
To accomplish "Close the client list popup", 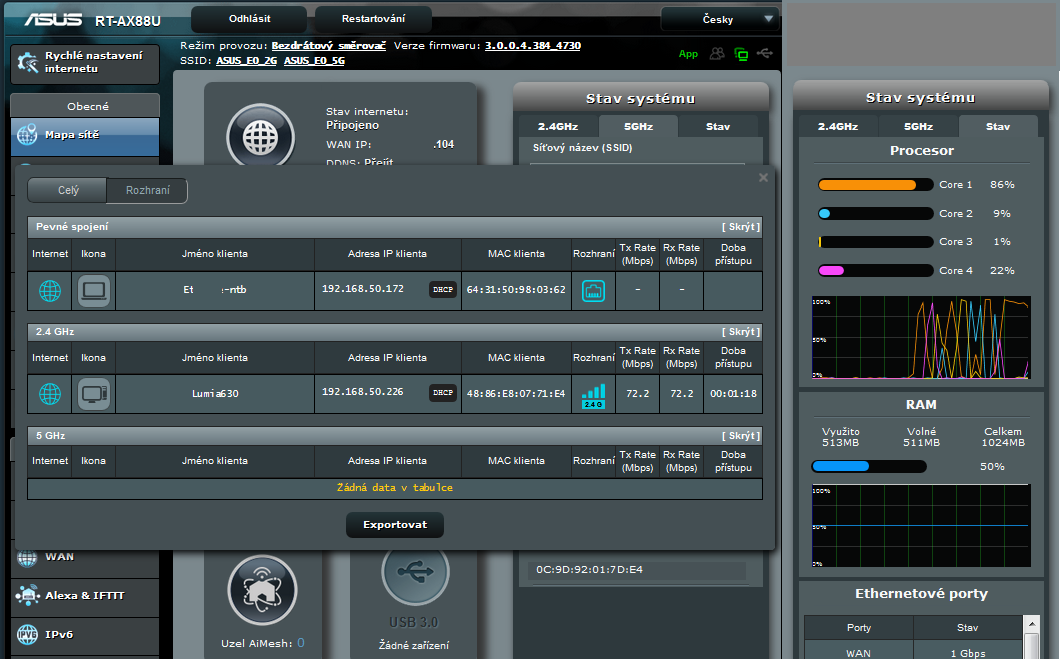I will 764,178.
